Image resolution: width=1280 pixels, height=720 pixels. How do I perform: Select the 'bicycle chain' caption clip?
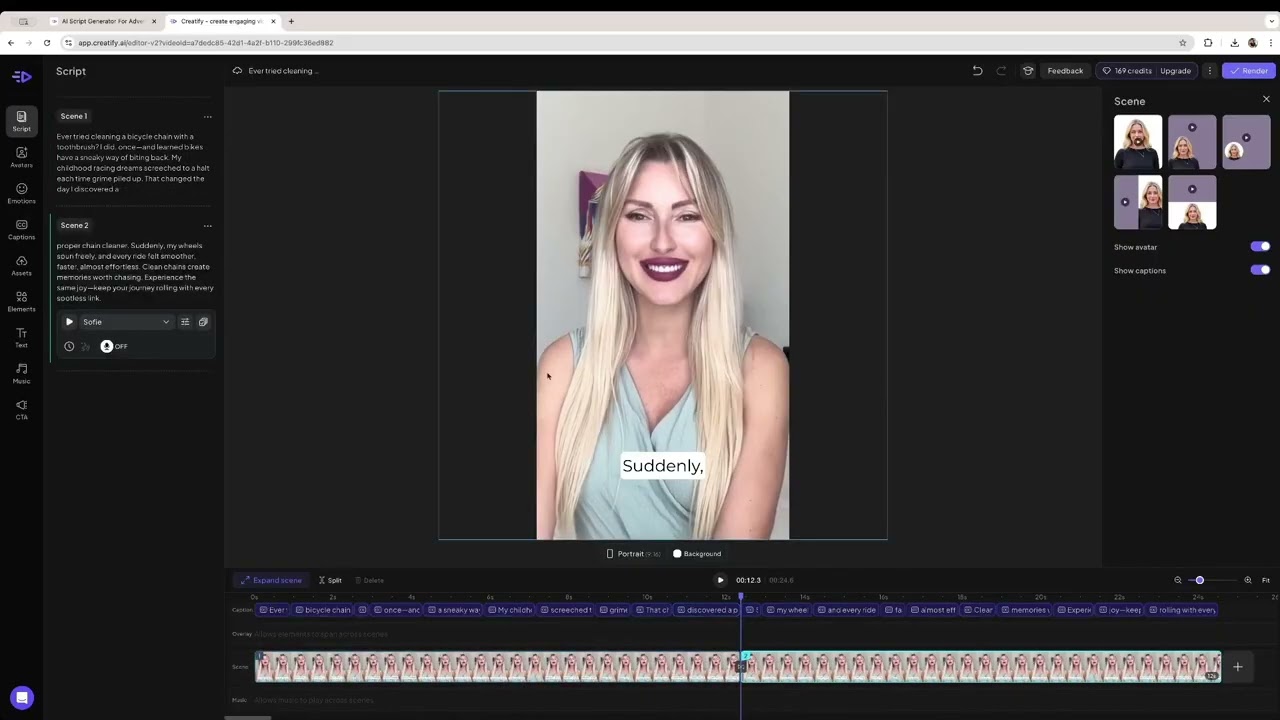pos(323,610)
